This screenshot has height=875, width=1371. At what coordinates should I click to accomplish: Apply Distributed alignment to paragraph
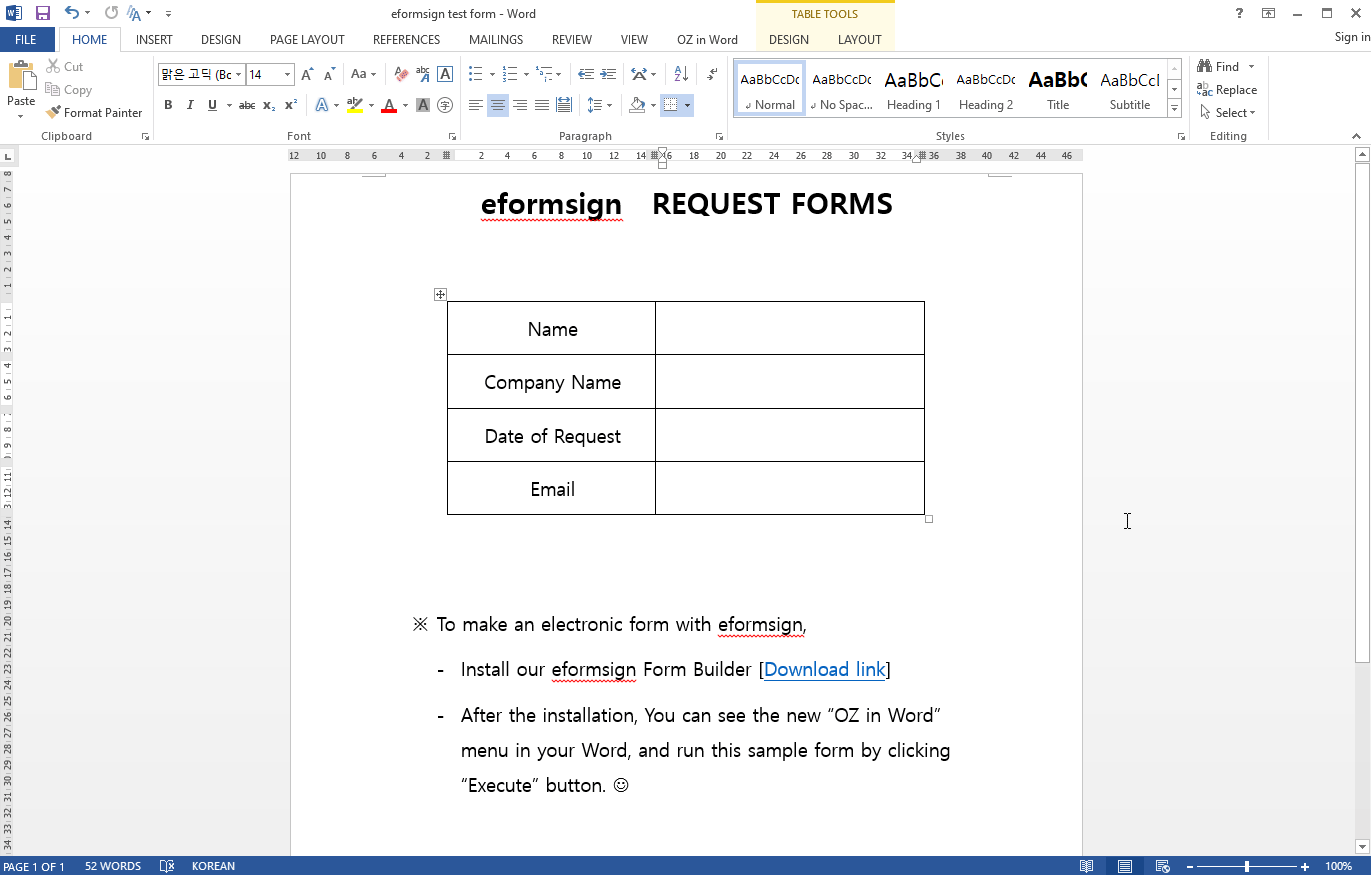point(564,105)
